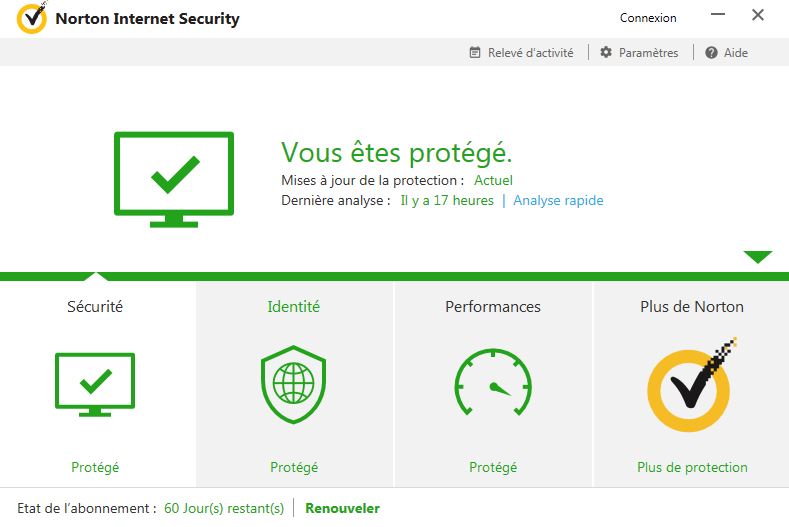Click the Analyse rapide link

click(x=558, y=200)
